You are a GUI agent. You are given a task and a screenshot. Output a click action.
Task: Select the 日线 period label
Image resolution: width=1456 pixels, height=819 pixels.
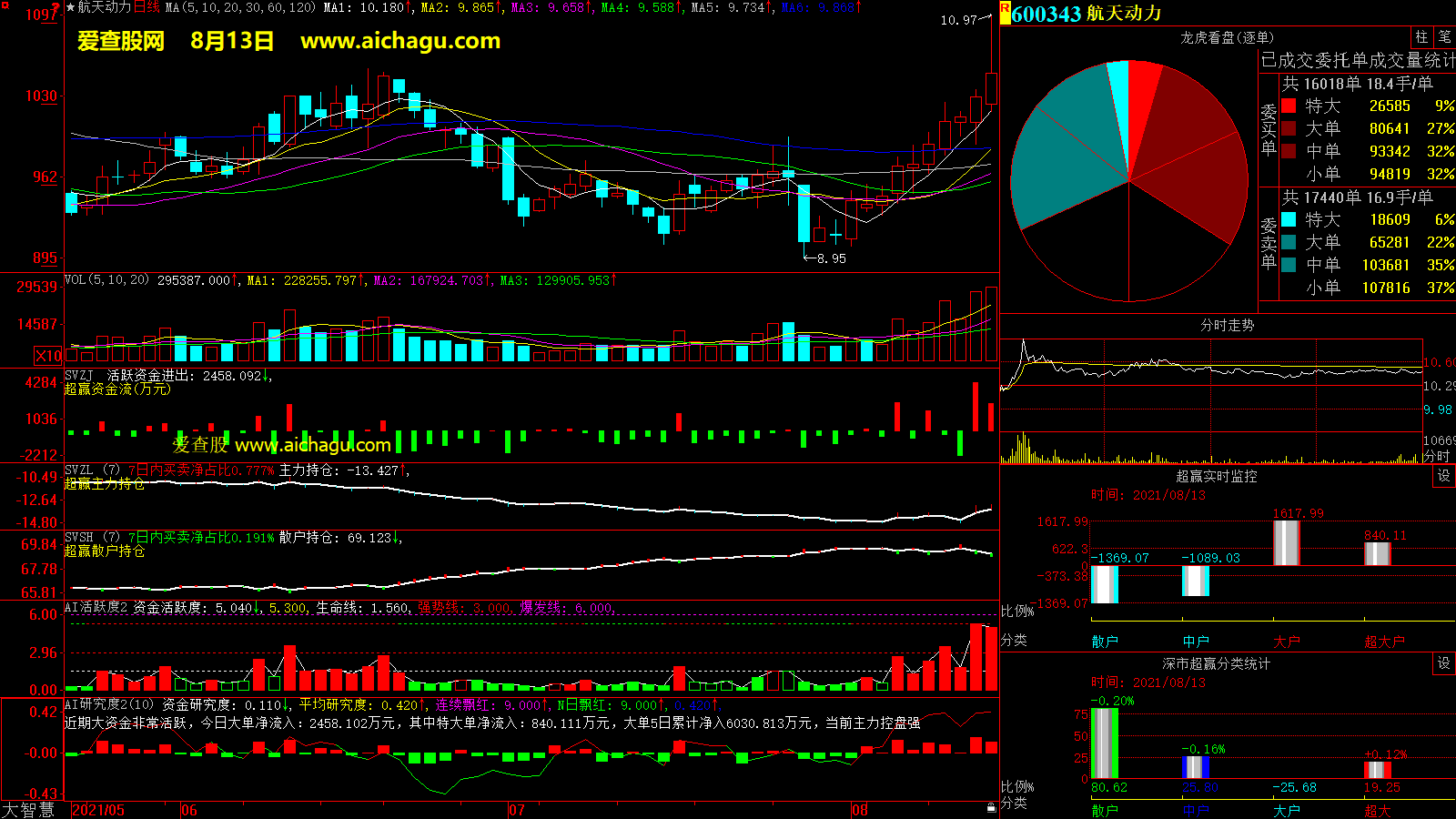pos(147,7)
